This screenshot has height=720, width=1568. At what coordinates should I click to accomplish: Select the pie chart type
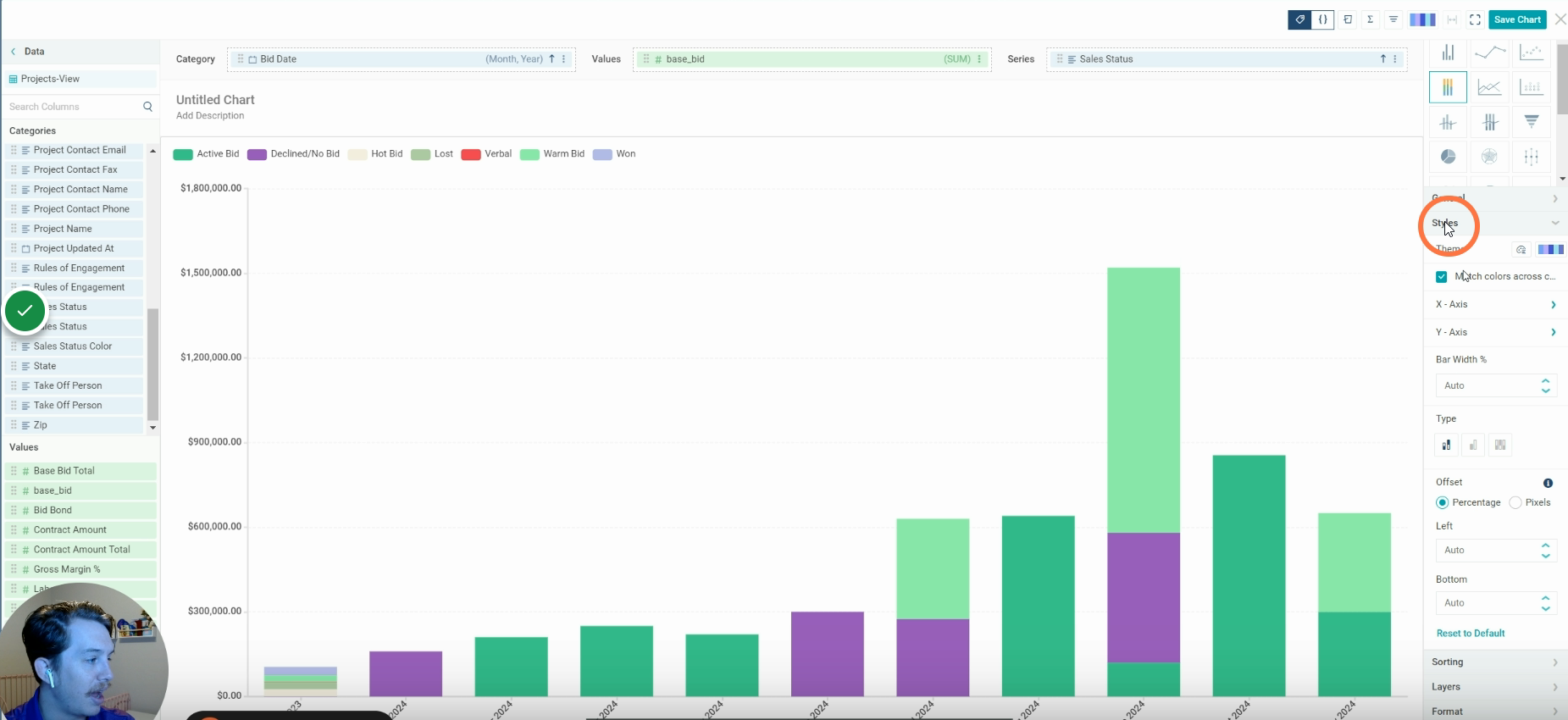tap(1449, 157)
